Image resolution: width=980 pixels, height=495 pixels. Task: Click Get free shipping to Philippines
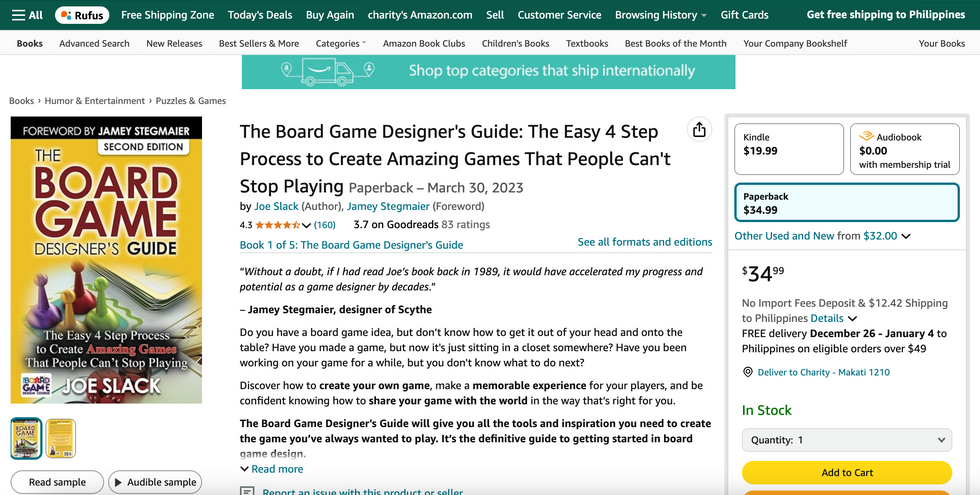pos(886,15)
